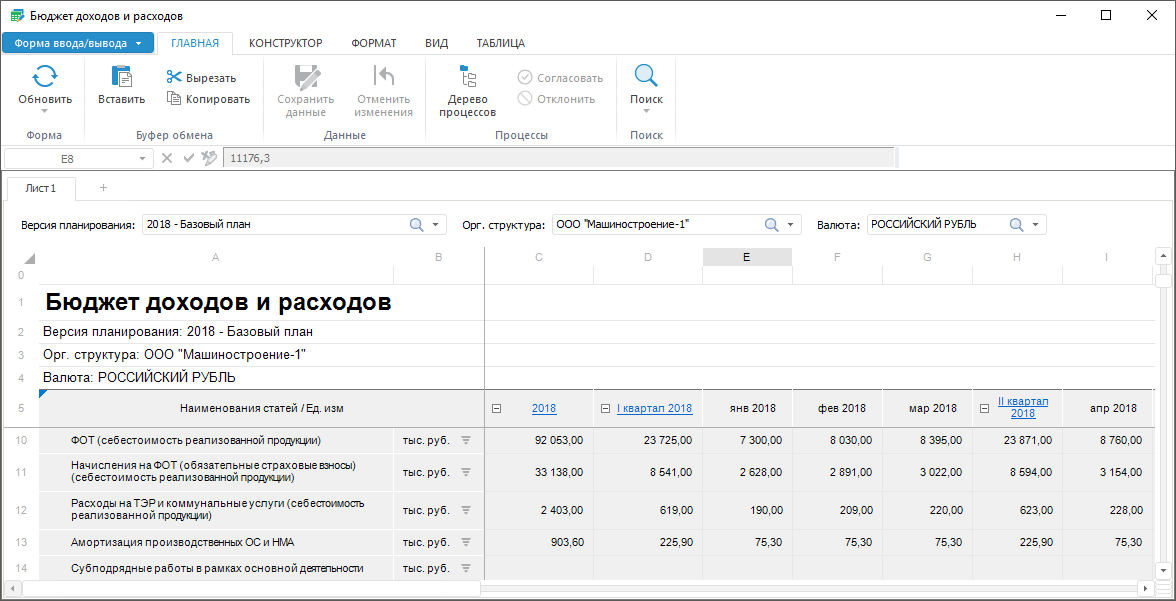Viewport: 1176px width, 601px height.
Task: Switch to the КОНСТРУКТОР ribbon tab
Action: [285, 43]
